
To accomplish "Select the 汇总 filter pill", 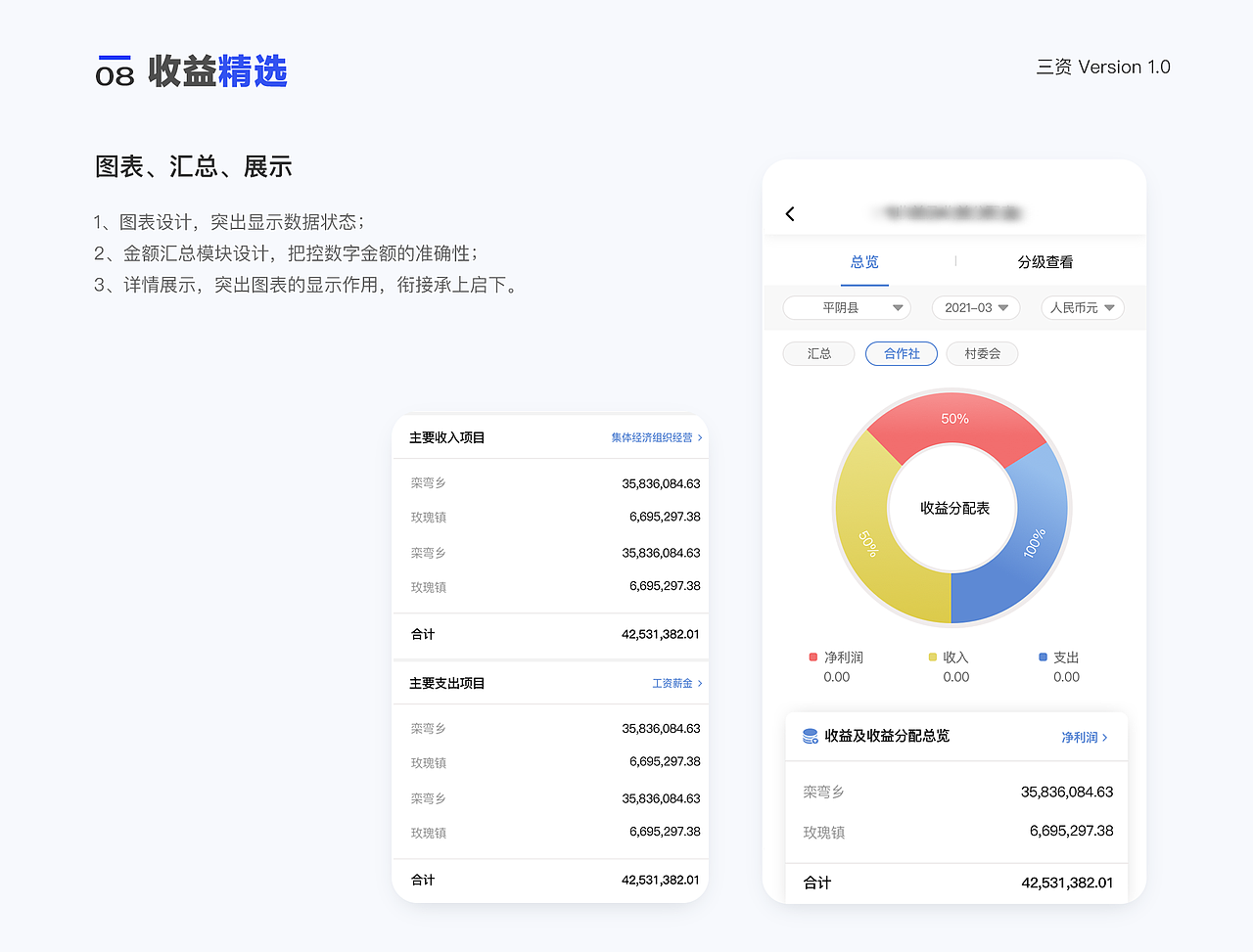I will [x=819, y=353].
